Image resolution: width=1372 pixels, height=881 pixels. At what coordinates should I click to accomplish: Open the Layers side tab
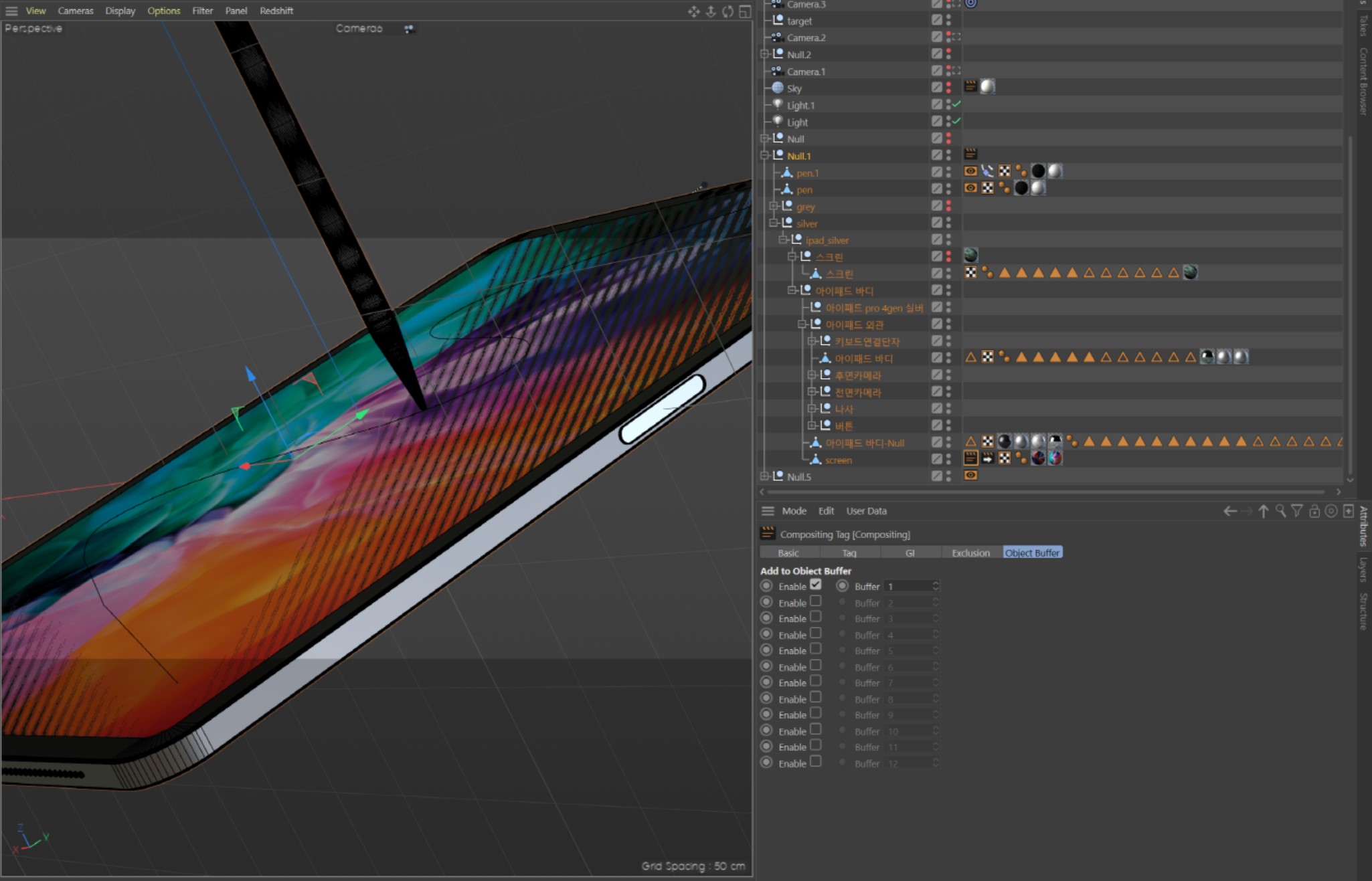click(1363, 569)
